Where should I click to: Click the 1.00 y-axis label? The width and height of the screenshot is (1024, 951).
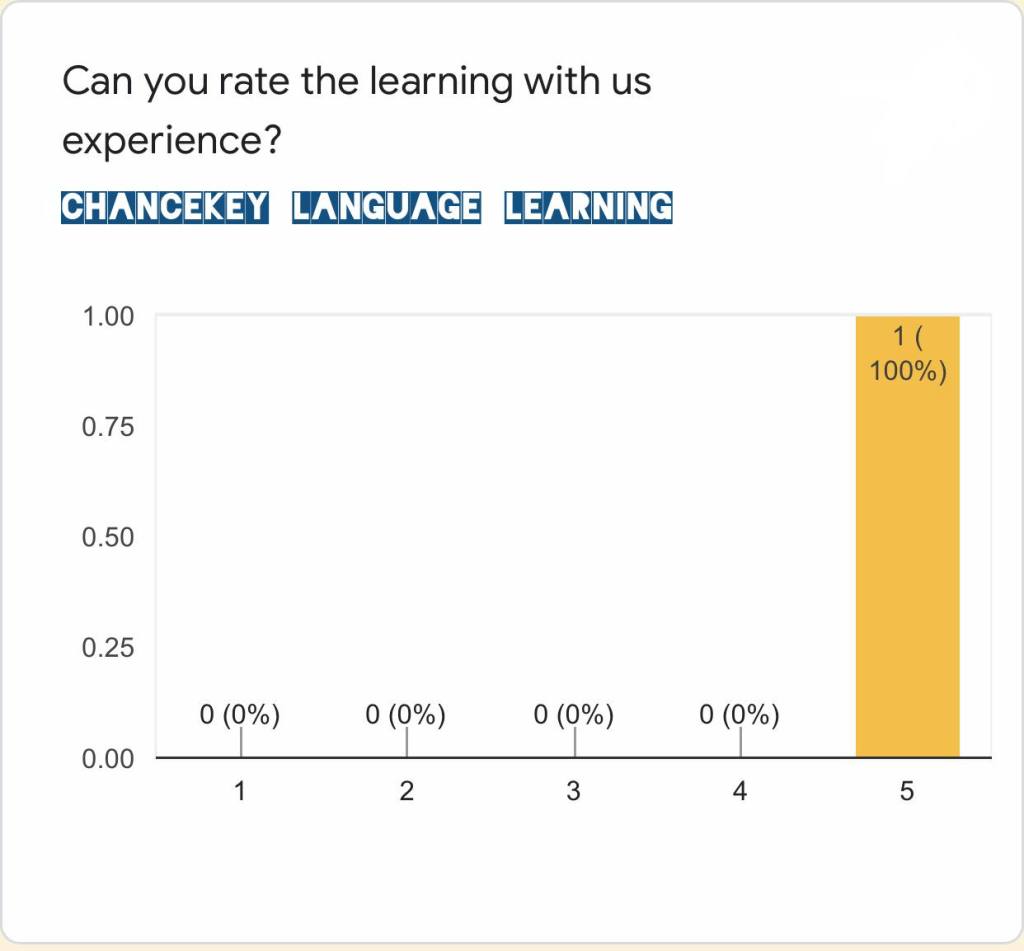107,317
